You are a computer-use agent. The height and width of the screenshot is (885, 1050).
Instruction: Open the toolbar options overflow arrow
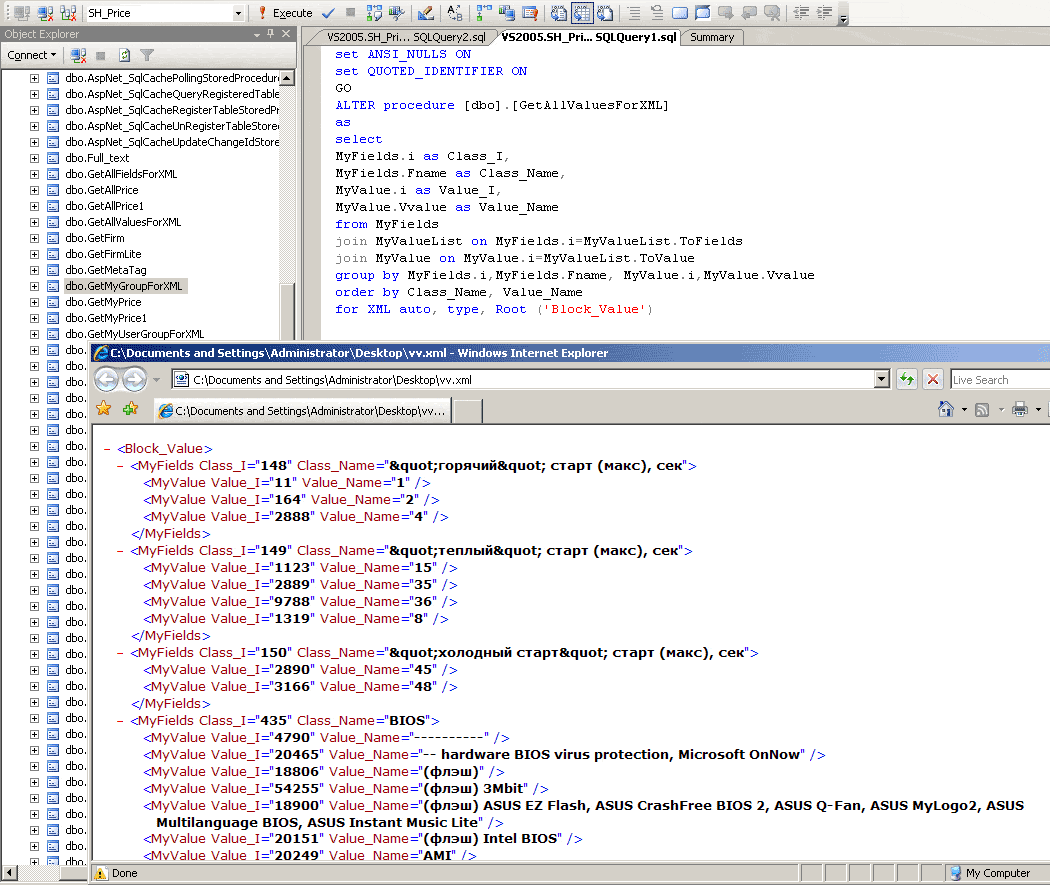844,17
